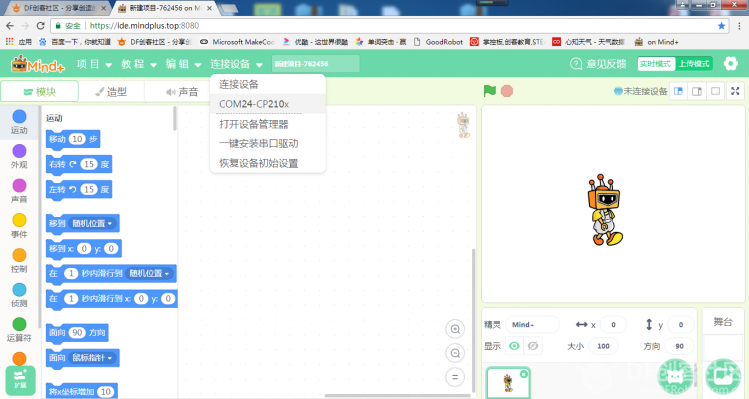749x399 pixels.
Task: Edit the sprite 大小 size field
Action: [603, 346]
